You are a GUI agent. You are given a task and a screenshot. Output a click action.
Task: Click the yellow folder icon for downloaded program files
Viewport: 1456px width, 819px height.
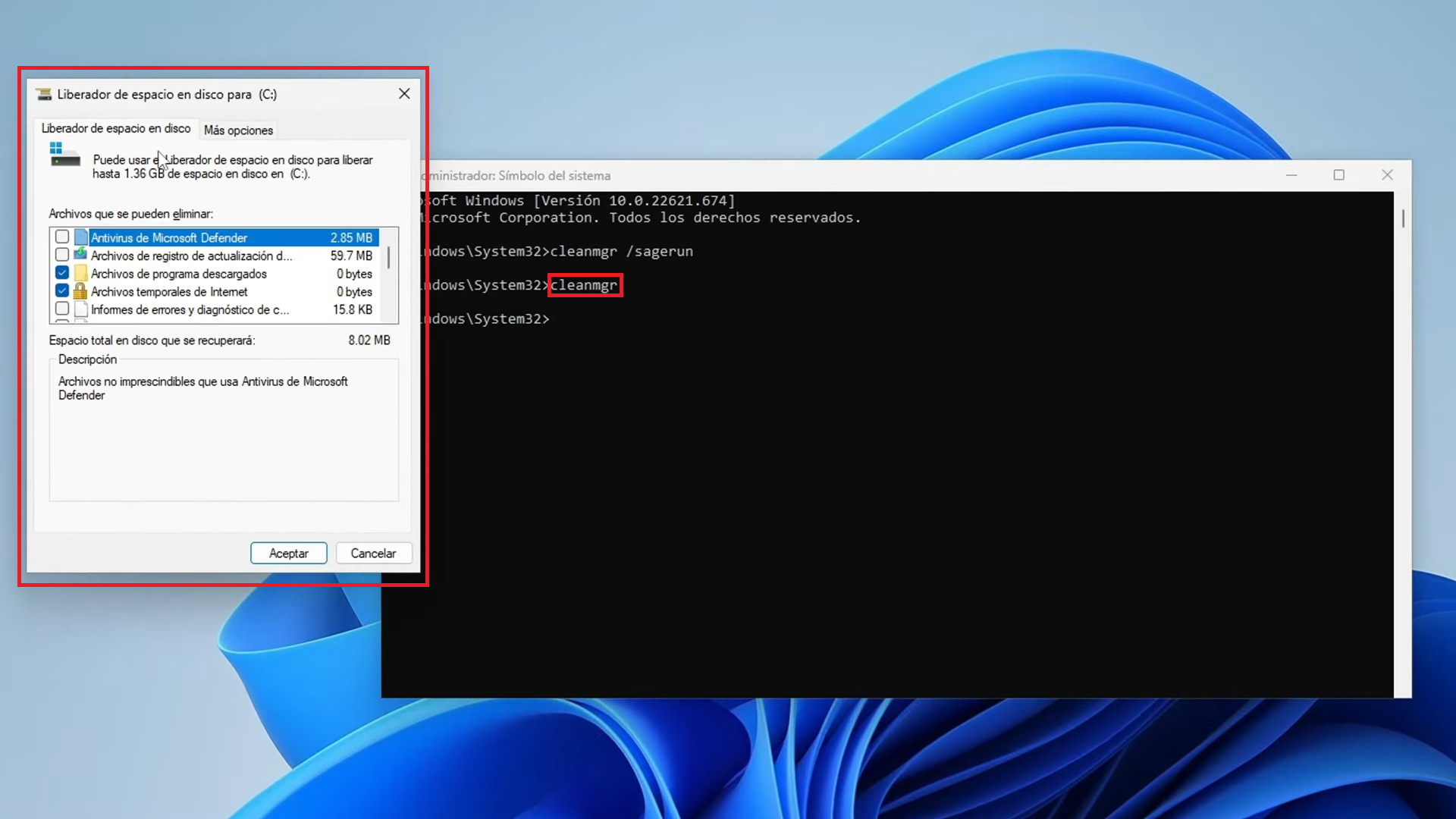(x=81, y=273)
